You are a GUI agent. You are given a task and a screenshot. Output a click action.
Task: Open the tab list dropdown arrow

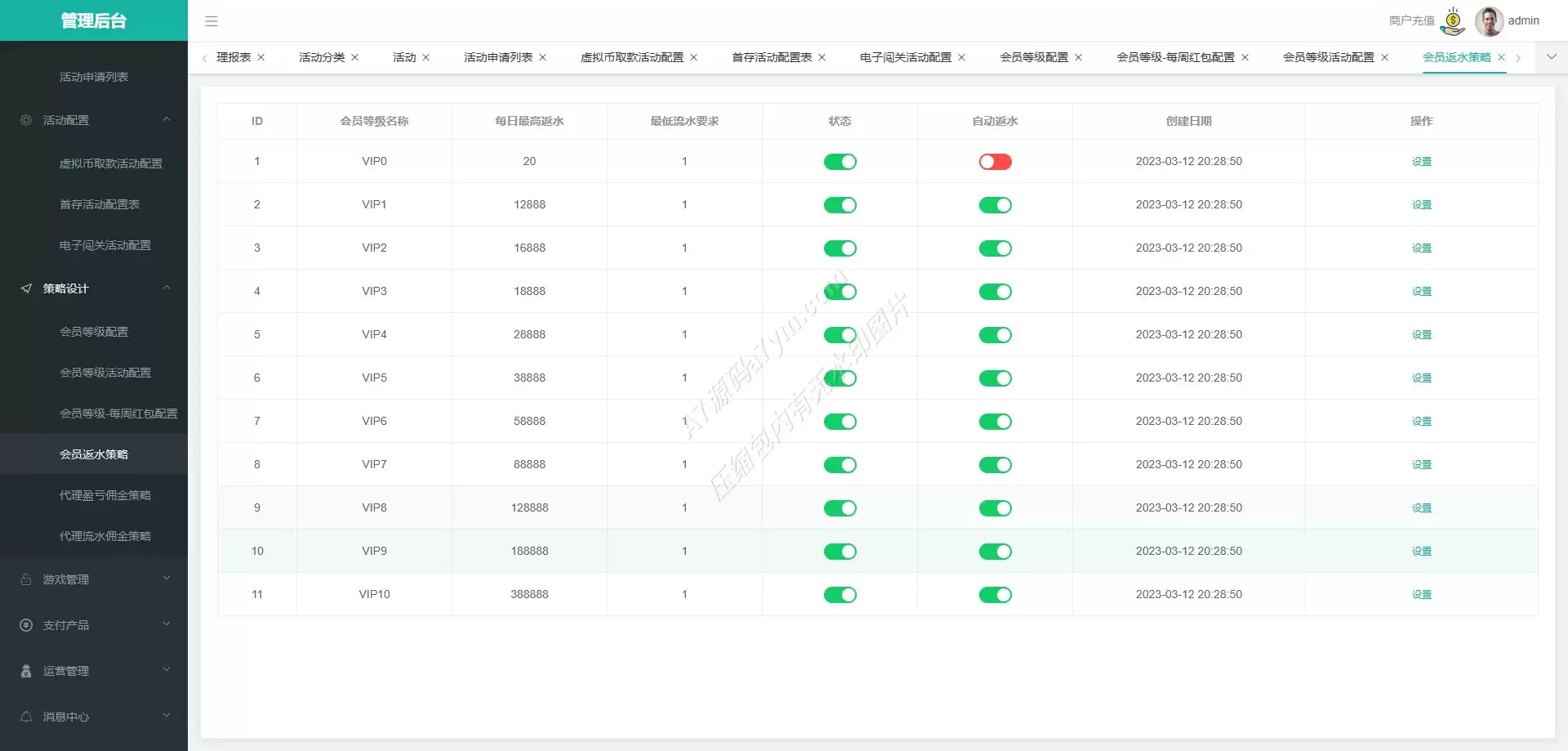click(1552, 57)
